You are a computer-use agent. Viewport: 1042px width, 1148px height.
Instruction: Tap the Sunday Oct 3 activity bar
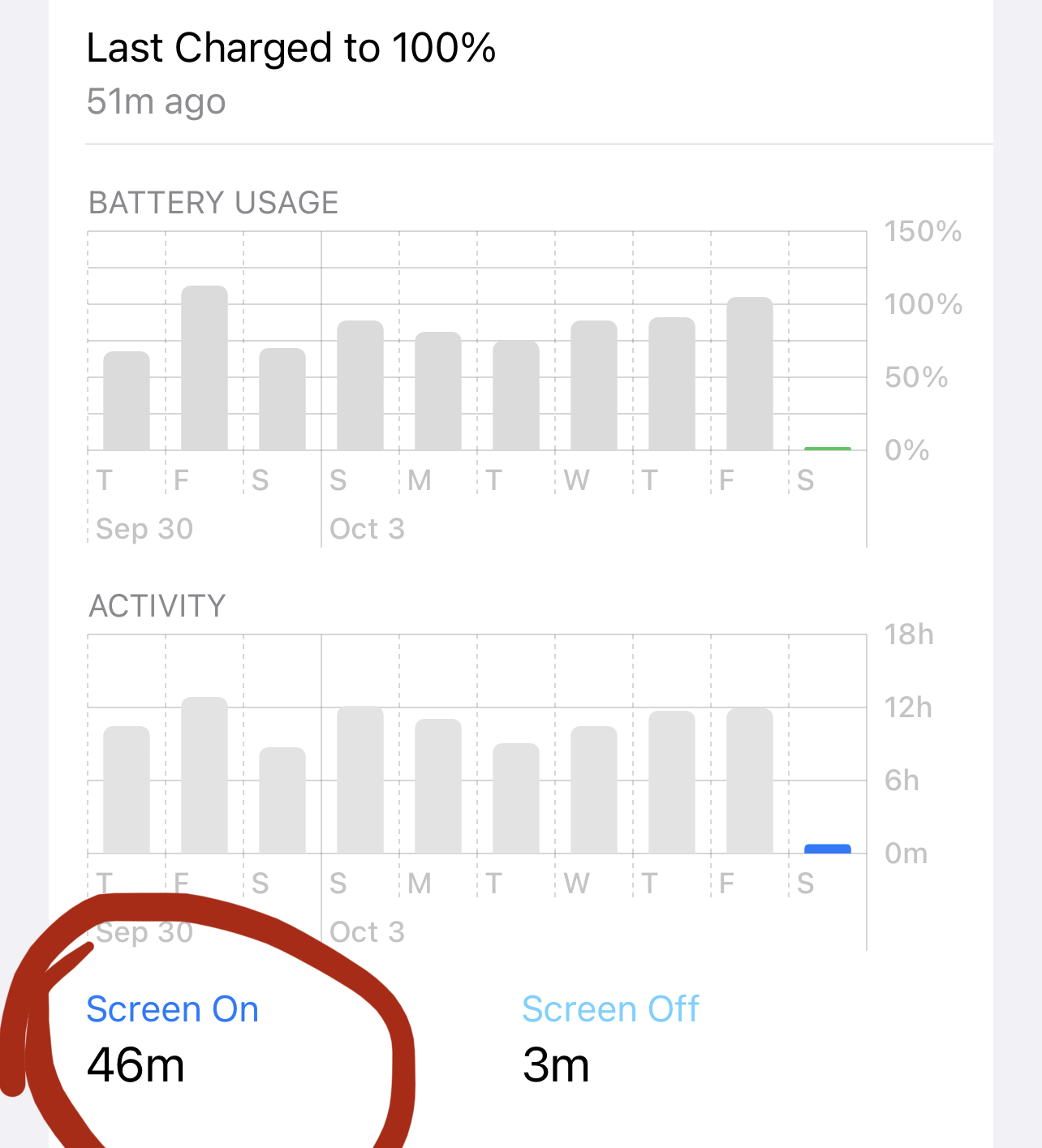coord(360,780)
